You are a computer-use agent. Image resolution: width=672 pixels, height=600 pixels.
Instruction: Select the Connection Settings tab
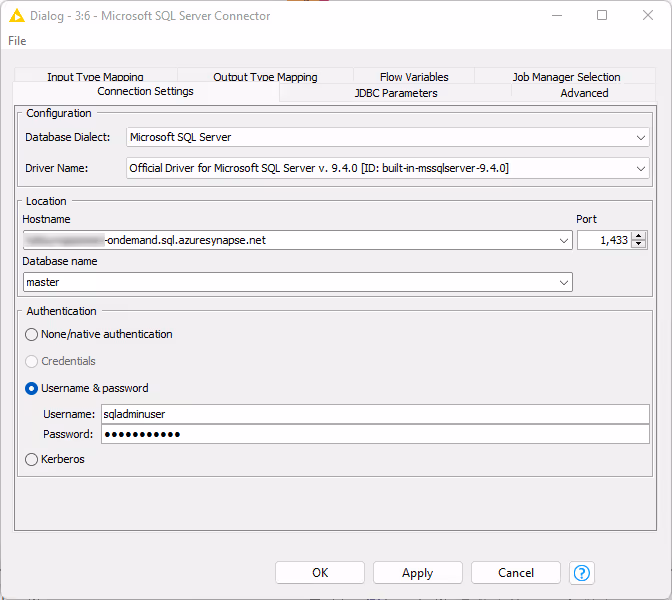(x=145, y=91)
